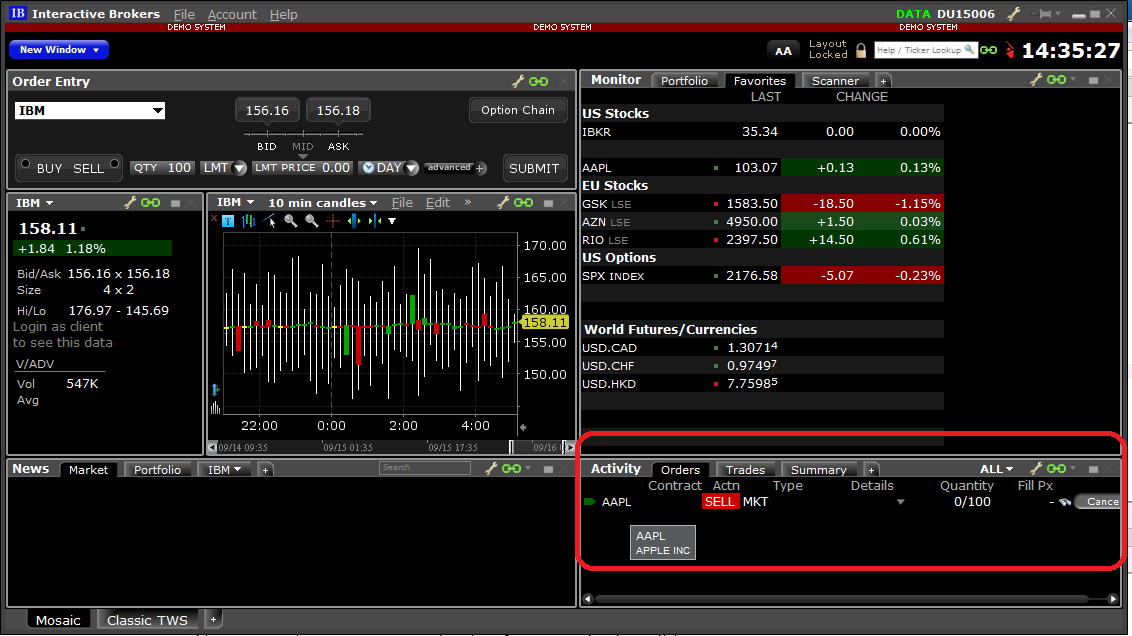Image resolution: width=1132 pixels, height=636 pixels.
Task: Open the 10 min candles period dropdown
Action: pos(323,203)
